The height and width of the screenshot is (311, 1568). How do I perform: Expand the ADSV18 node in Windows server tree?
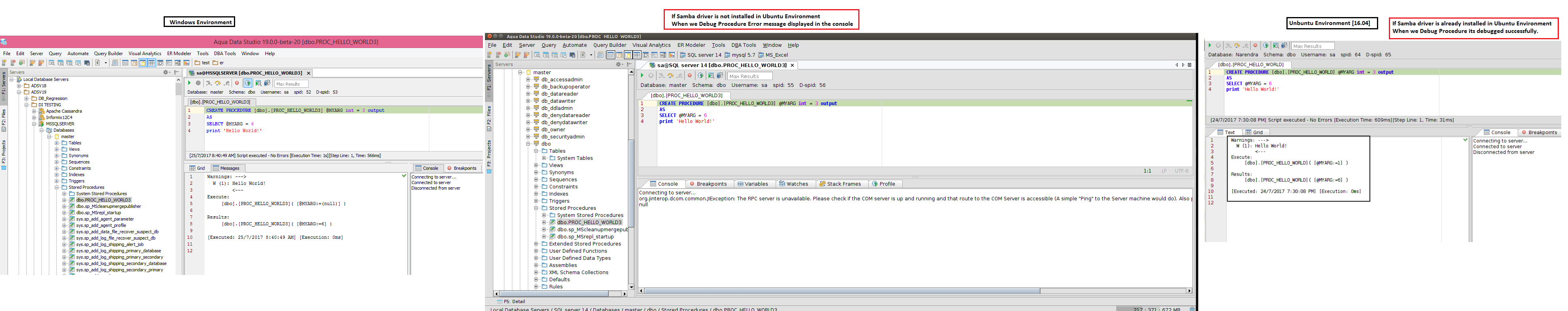pos(19,86)
